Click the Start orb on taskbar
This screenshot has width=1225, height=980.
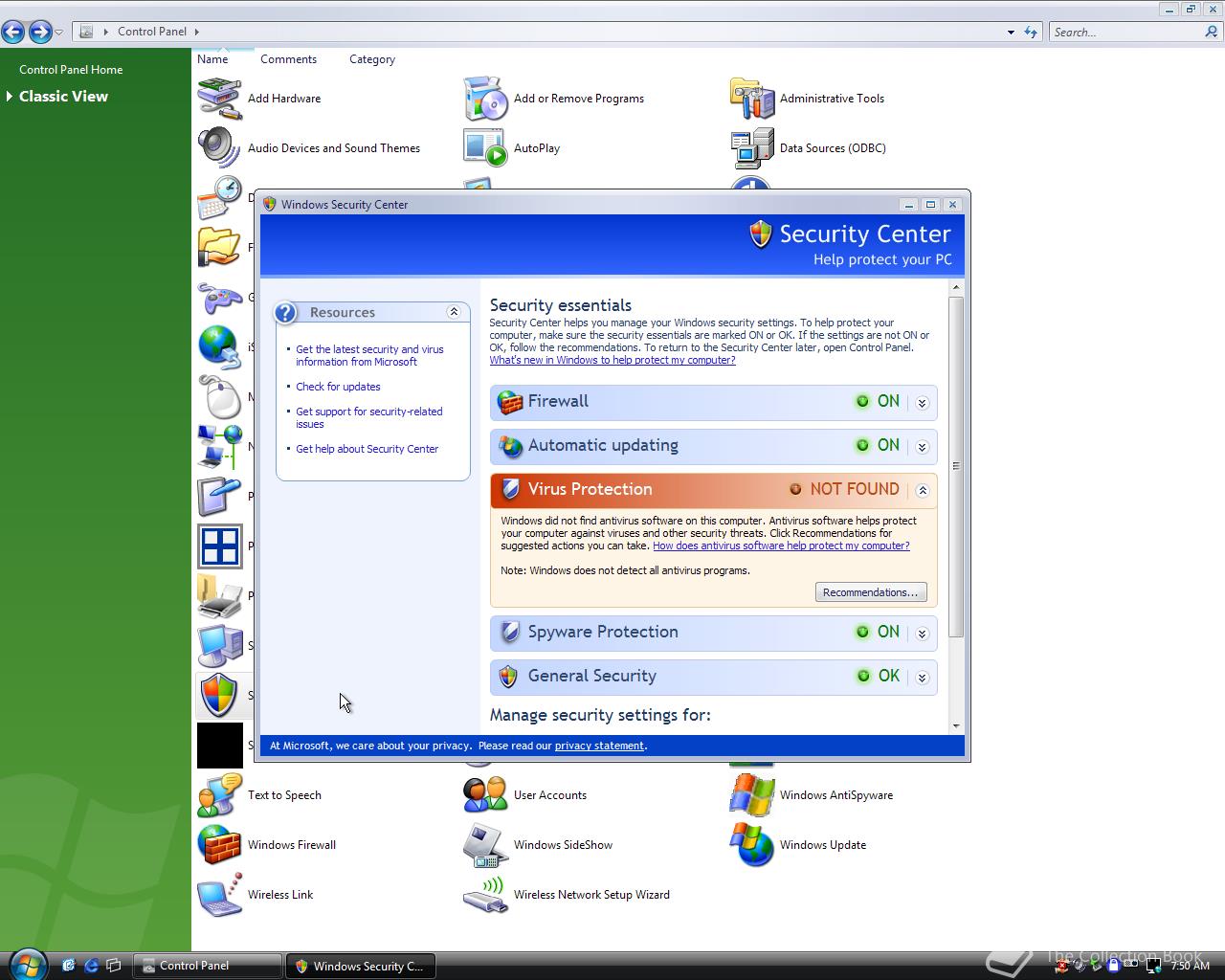[28, 964]
